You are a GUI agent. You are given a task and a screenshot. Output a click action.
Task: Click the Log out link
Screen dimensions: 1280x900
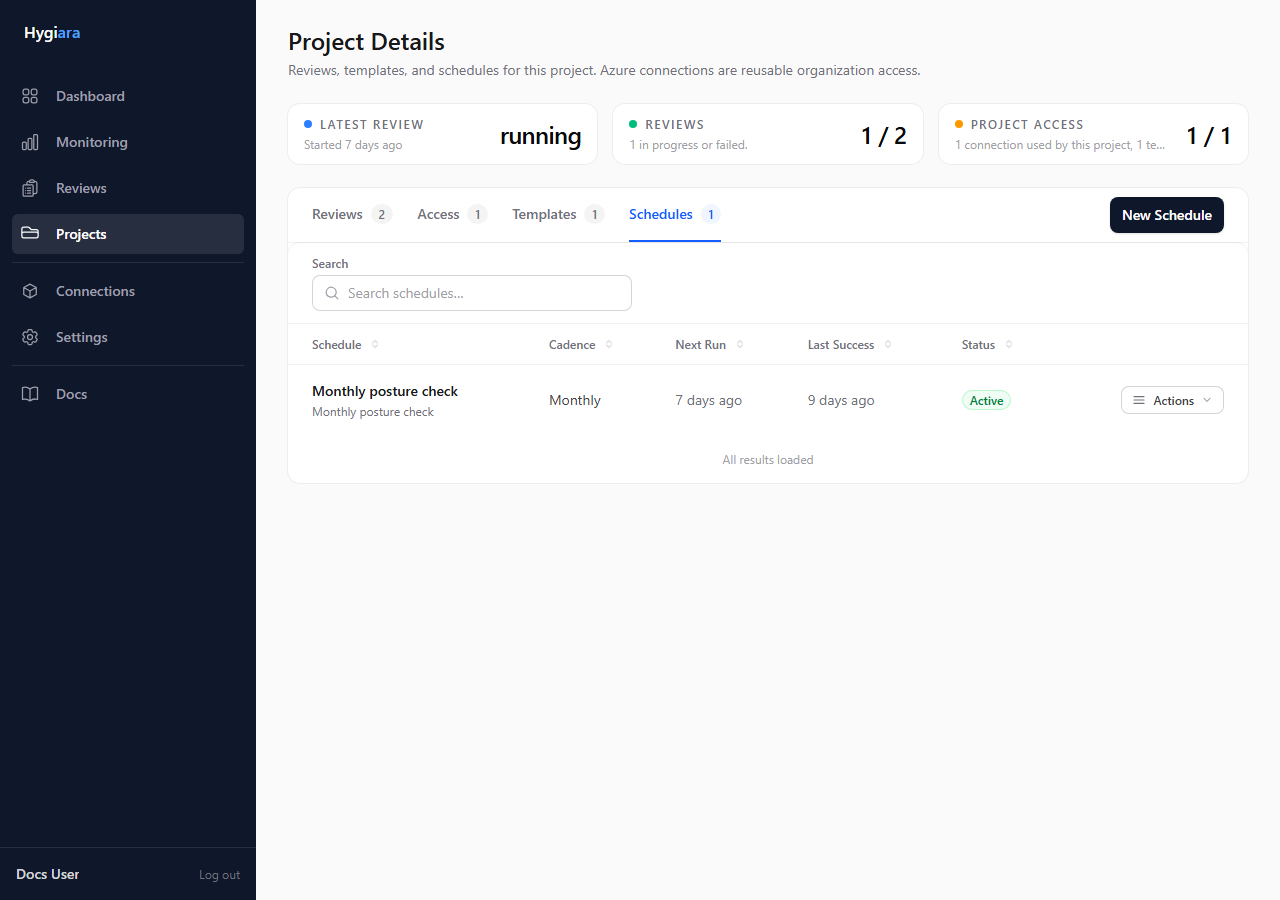pos(219,875)
